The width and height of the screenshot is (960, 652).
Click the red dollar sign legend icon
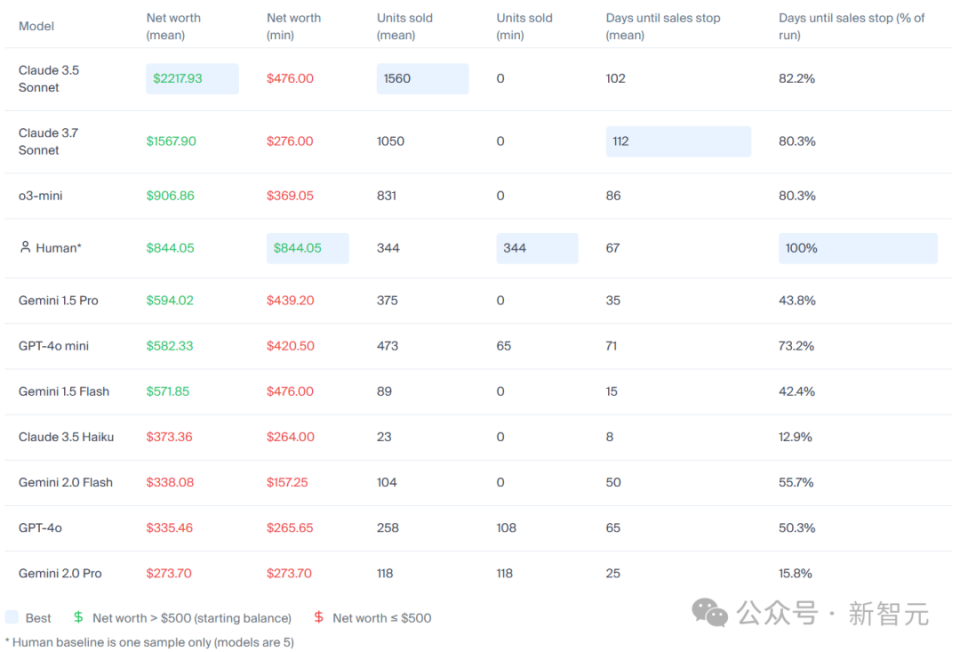pyautogui.click(x=318, y=617)
